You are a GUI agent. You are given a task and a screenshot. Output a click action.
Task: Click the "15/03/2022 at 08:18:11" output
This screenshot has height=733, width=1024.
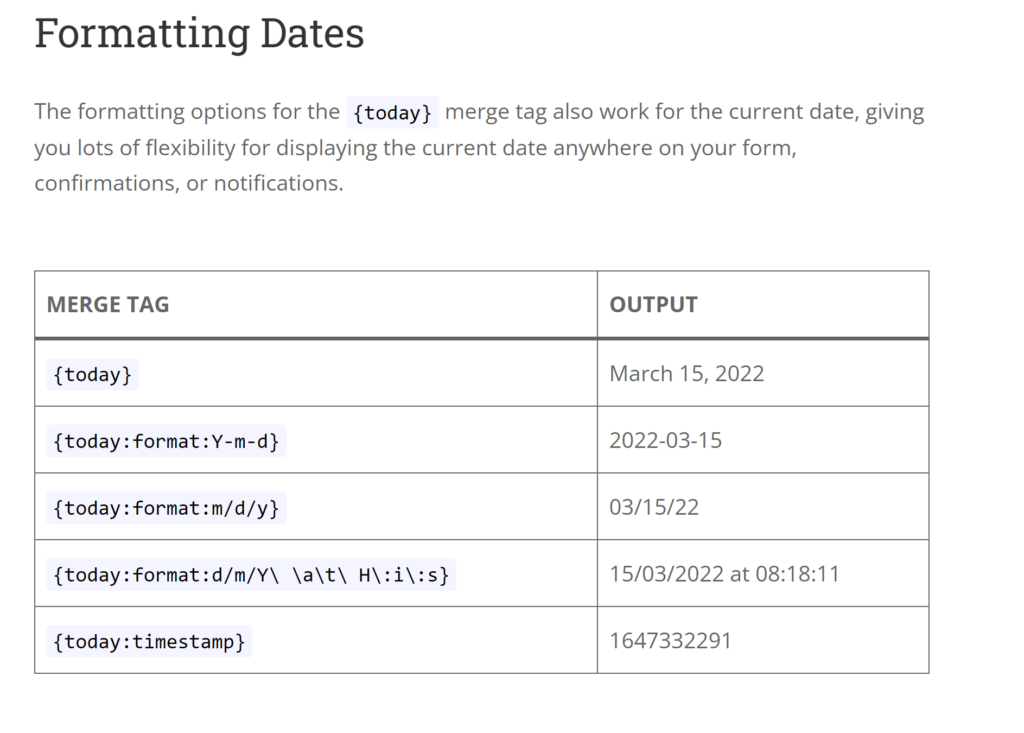724,575
